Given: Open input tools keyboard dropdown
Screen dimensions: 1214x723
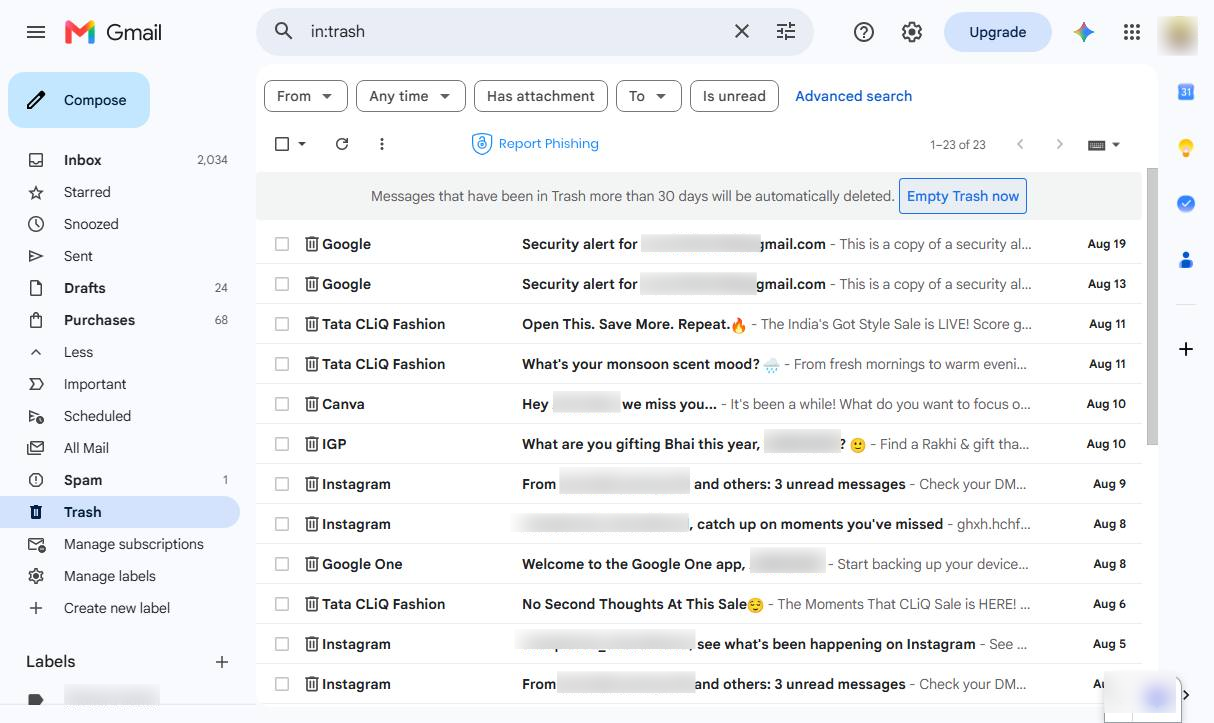Looking at the screenshot, I should click(1104, 144).
